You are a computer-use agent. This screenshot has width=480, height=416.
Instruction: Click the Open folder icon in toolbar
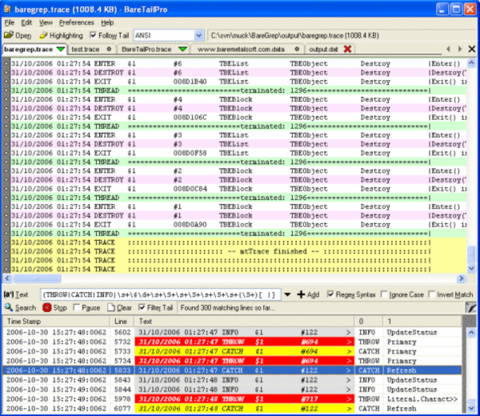tap(9, 35)
